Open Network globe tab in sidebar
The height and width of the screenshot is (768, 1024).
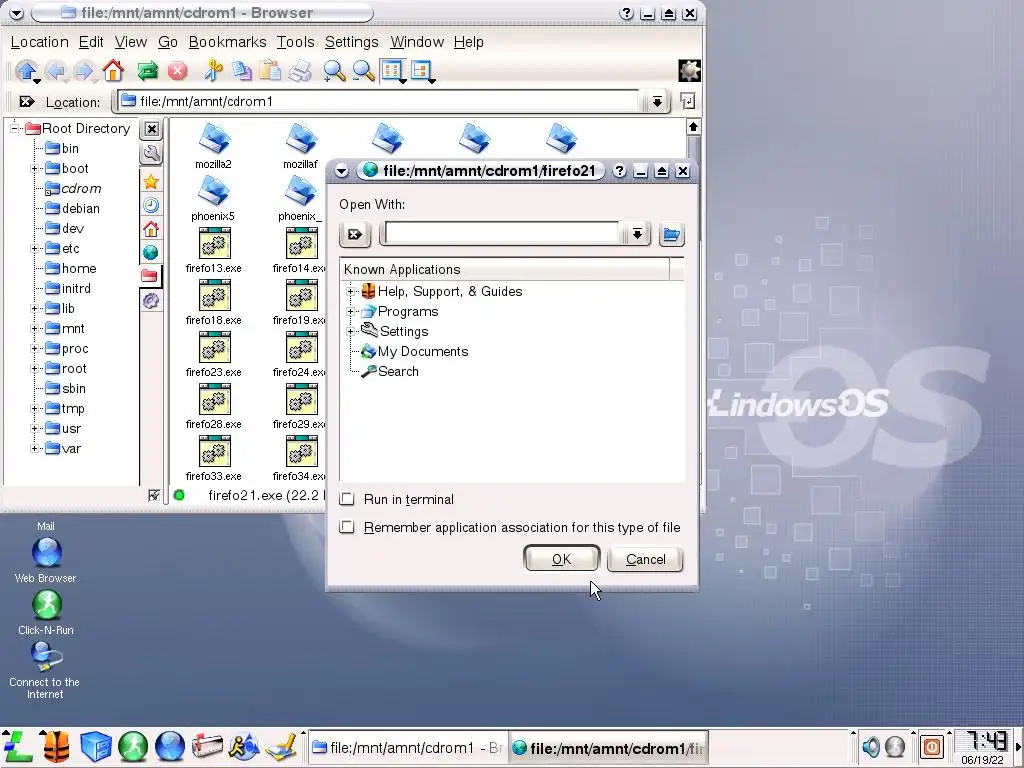[151, 252]
